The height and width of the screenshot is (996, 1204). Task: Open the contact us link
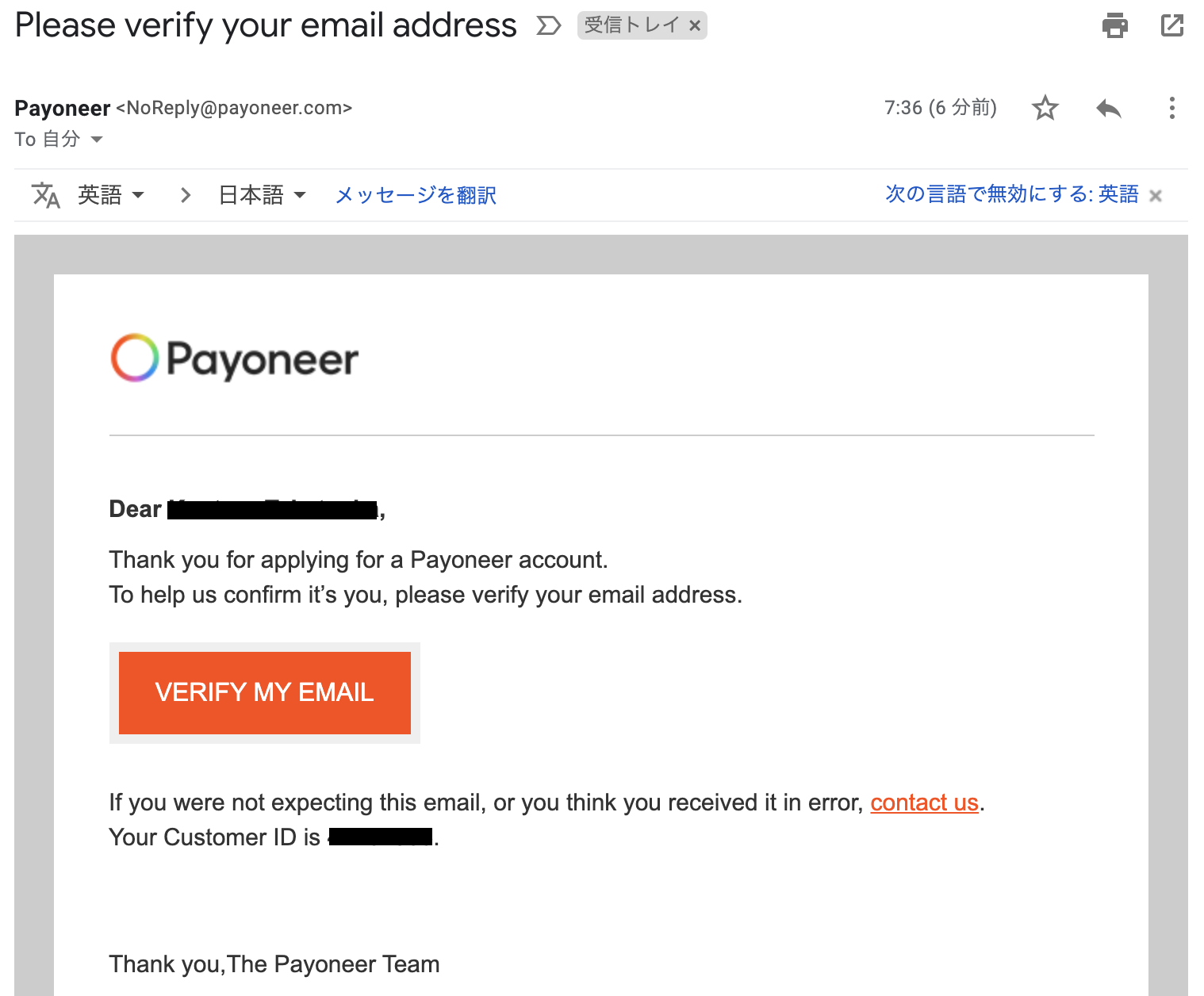[x=924, y=803]
